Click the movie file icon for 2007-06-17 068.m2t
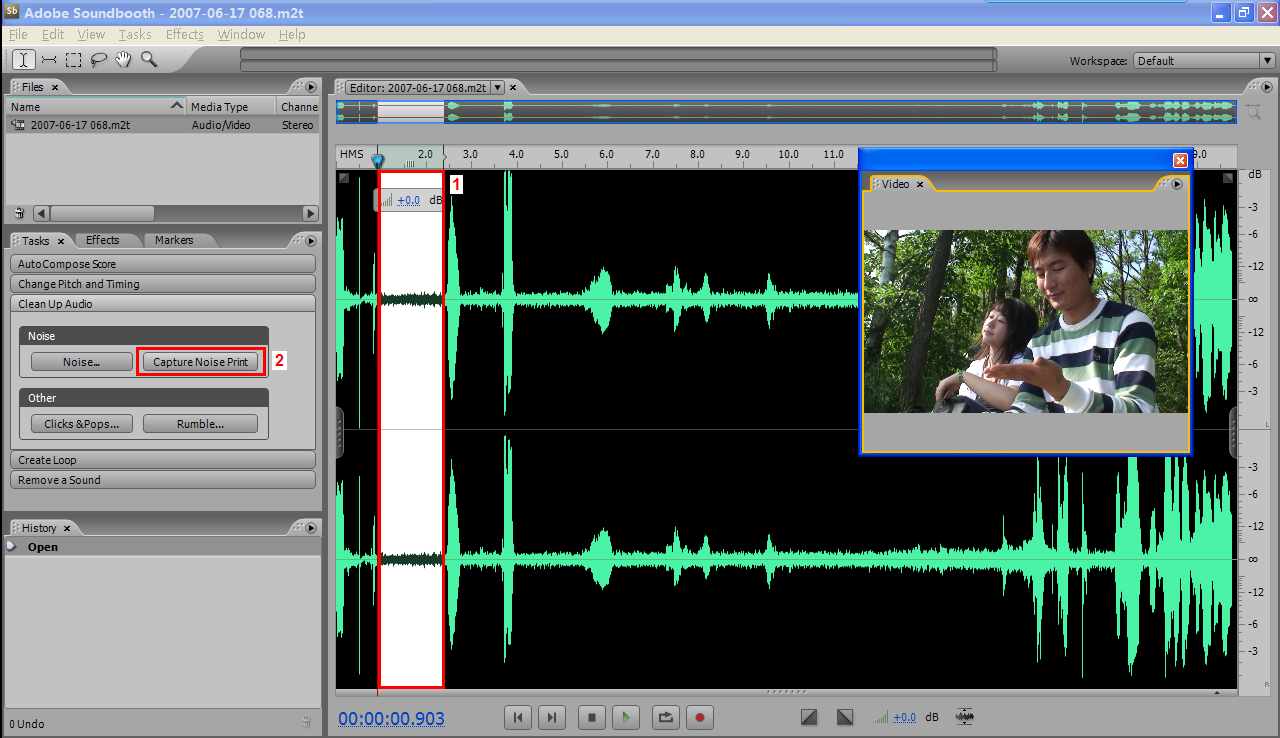Image resolution: width=1280 pixels, height=738 pixels. click(x=18, y=125)
